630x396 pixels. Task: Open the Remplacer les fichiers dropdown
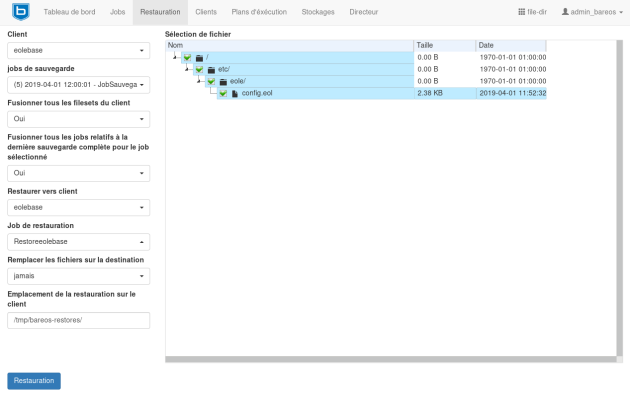pos(79,276)
